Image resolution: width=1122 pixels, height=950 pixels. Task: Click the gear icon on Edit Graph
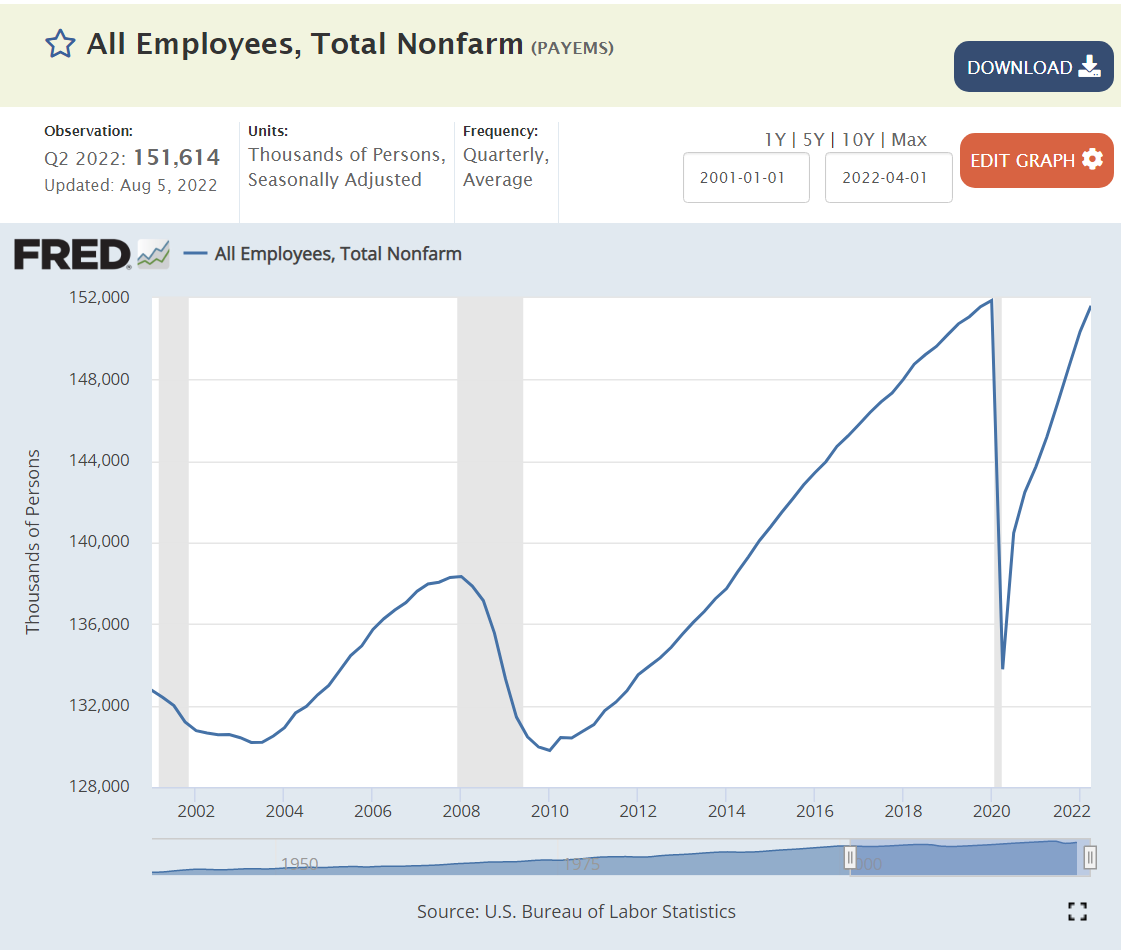(1092, 160)
